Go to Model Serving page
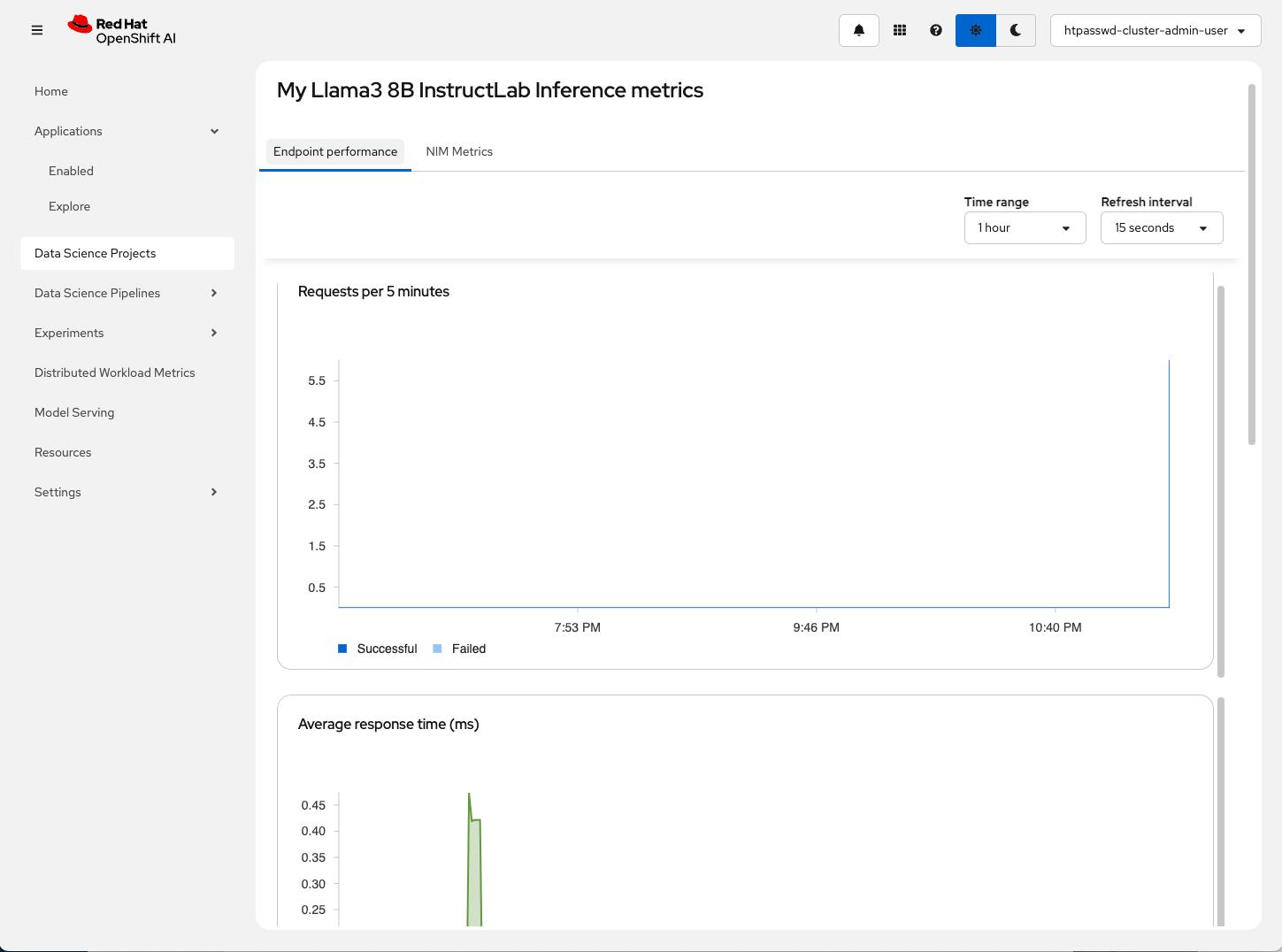Image resolution: width=1282 pixels, height=952 pixels. pyautogui.click(x=74, y=412)
